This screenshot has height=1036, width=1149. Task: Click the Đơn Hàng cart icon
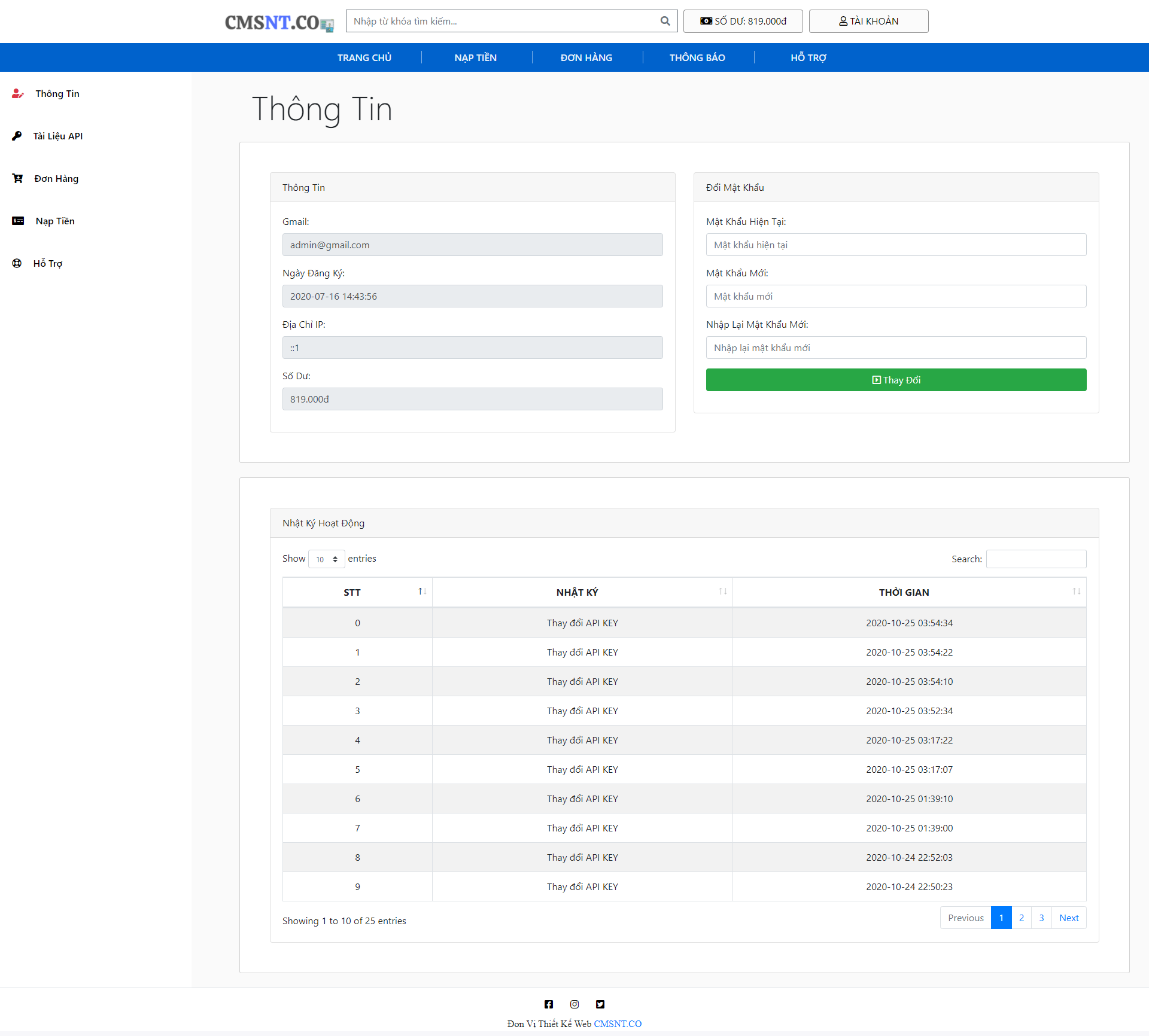coord(17,178)
